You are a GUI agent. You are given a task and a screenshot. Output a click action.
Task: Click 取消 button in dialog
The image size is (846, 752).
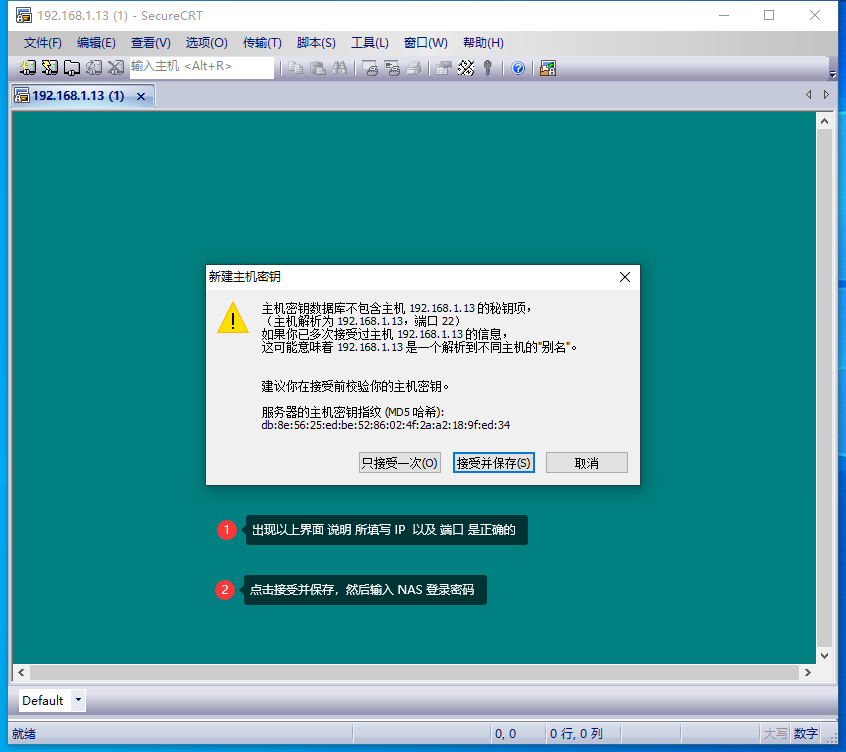click(x=586, y=463)
